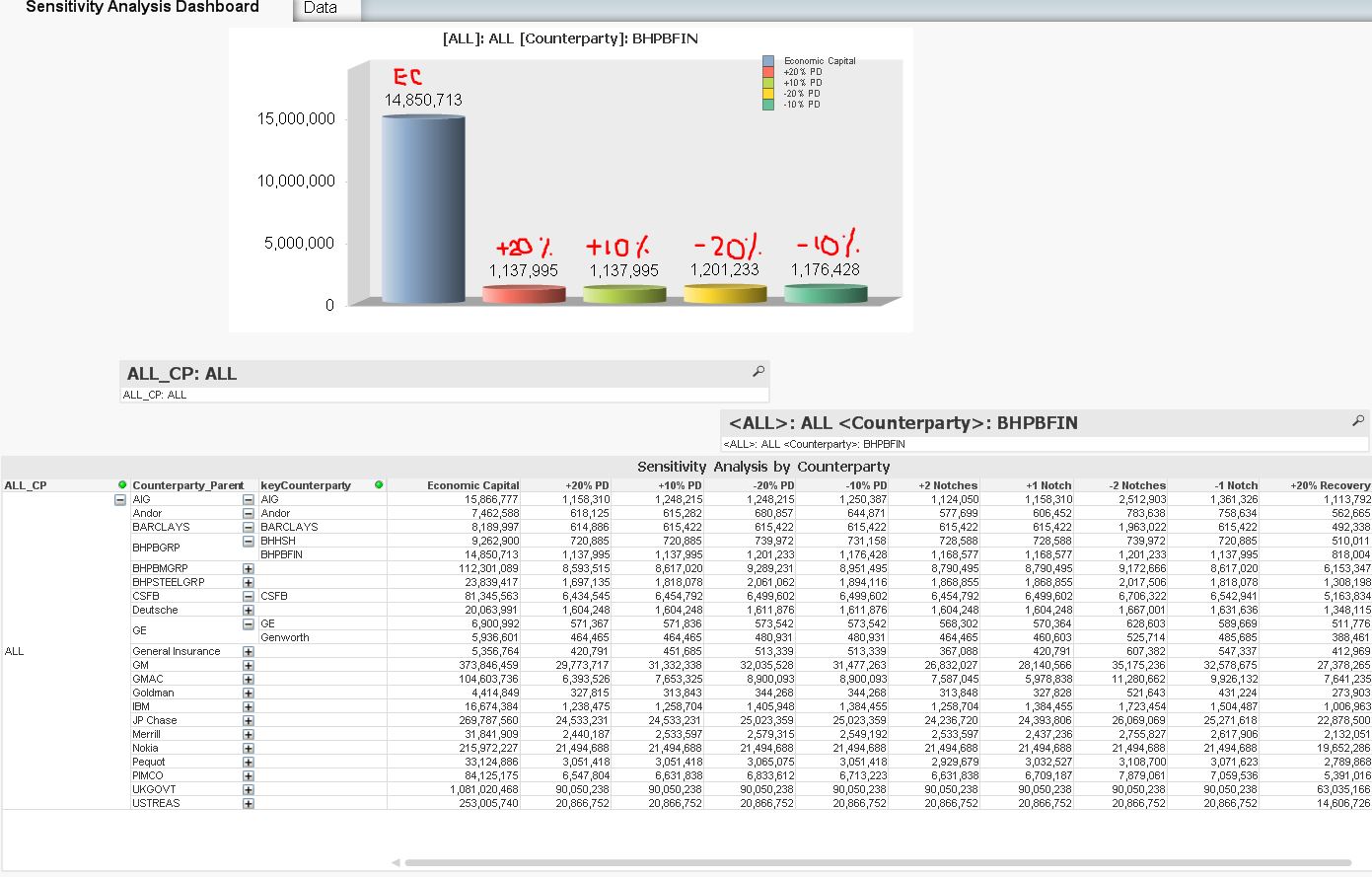Expand the PIMCO counterparty parent row
The width and height of the screenshot is (1372, 877).
pos(248,776)
